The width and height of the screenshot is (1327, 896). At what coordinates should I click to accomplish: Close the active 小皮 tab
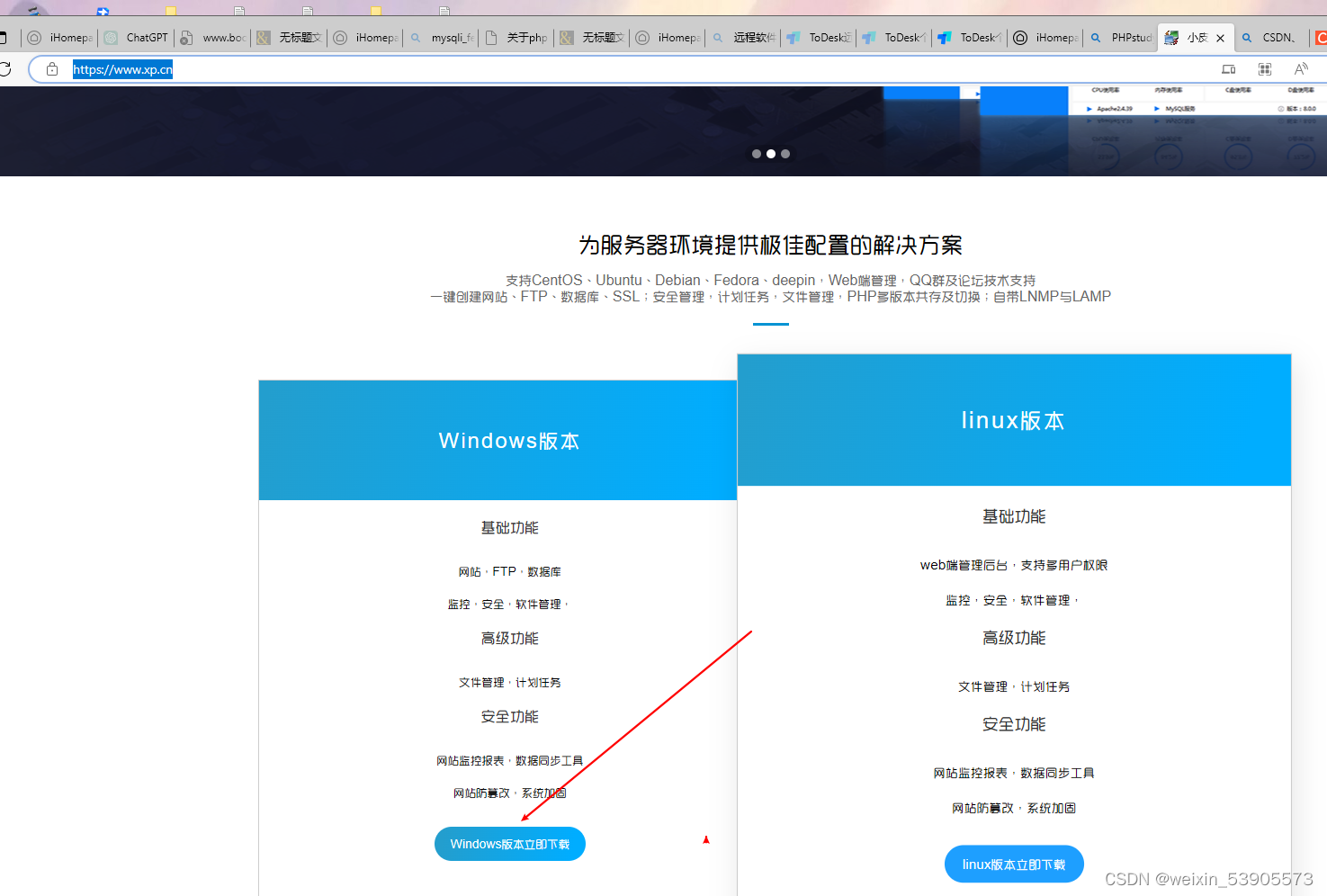[1220, 38]
